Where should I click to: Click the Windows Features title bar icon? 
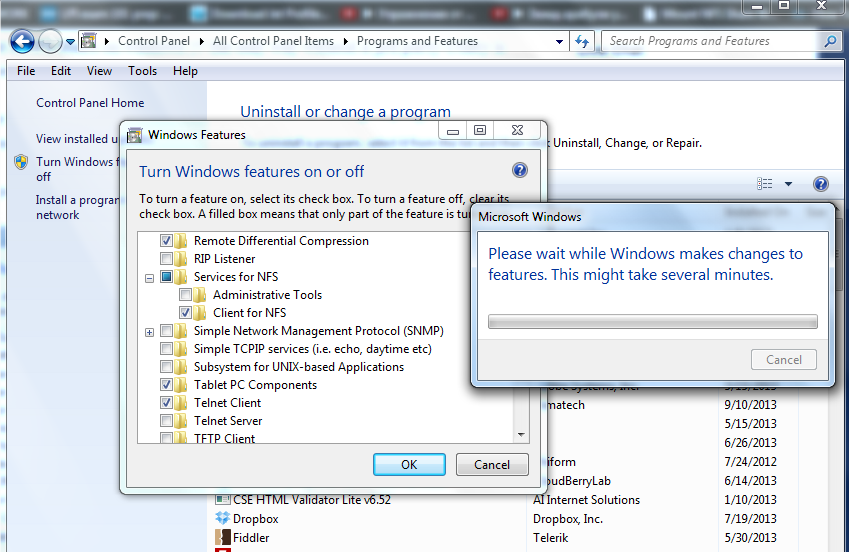[x=135, y=135]
